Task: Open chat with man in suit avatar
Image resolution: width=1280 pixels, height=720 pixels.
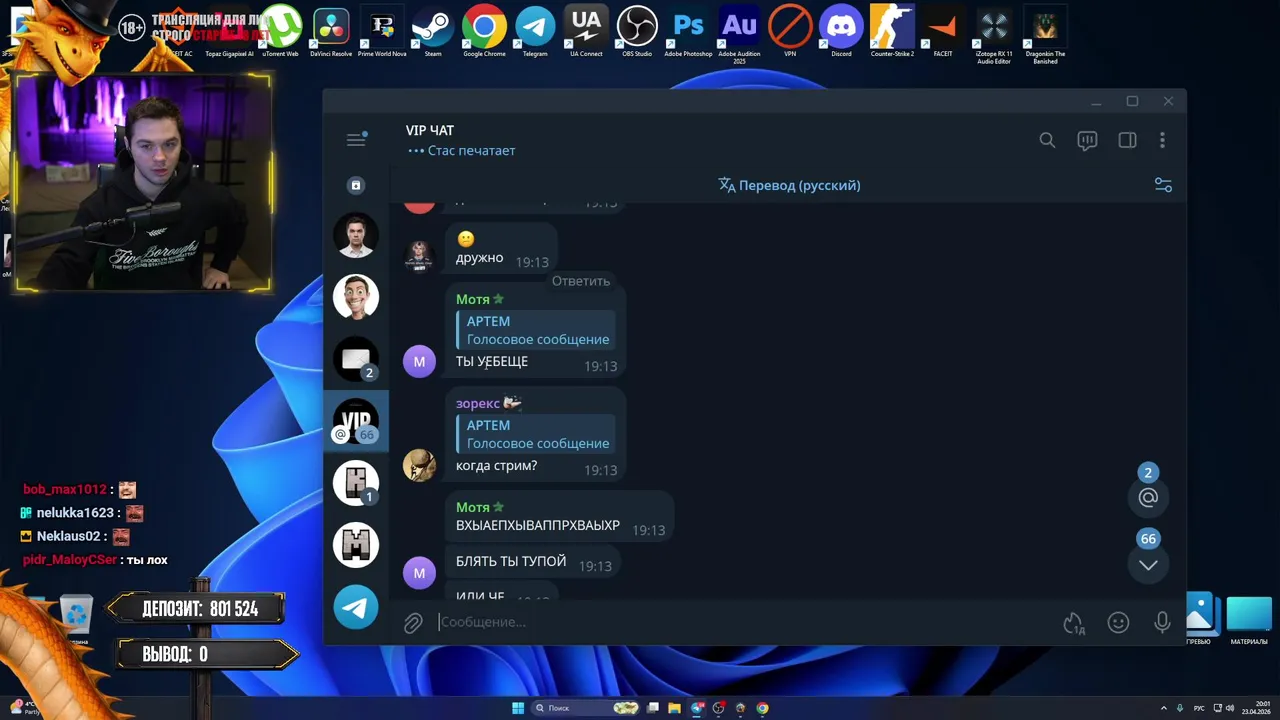Action: 356,236
